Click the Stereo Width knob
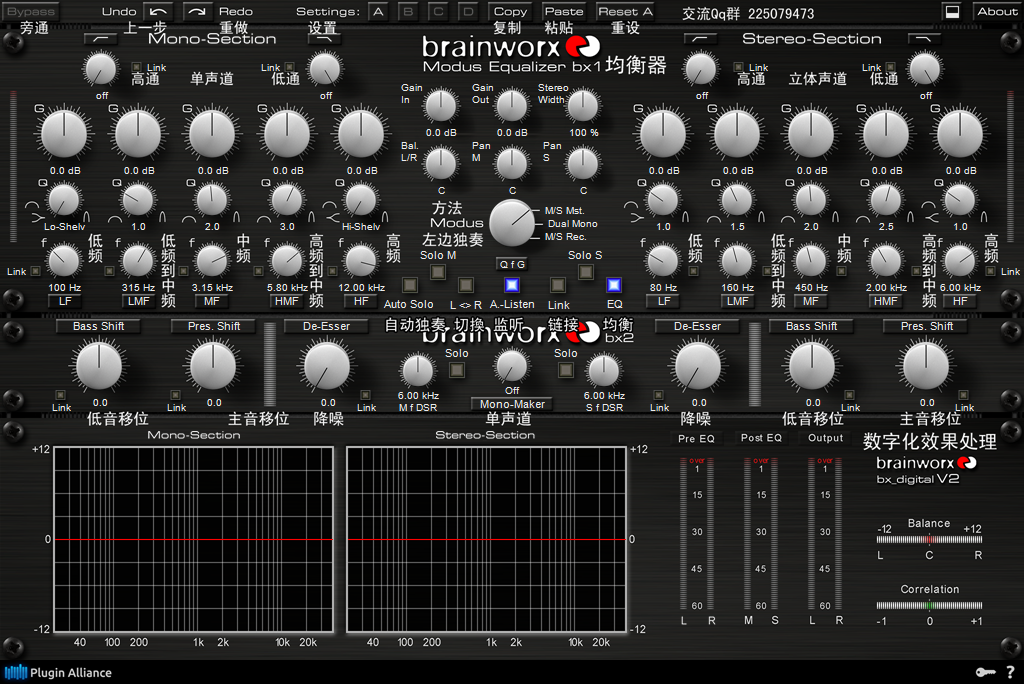This screenshot has height=684, width=1024. pyautogui.click(x=582, y=105)
